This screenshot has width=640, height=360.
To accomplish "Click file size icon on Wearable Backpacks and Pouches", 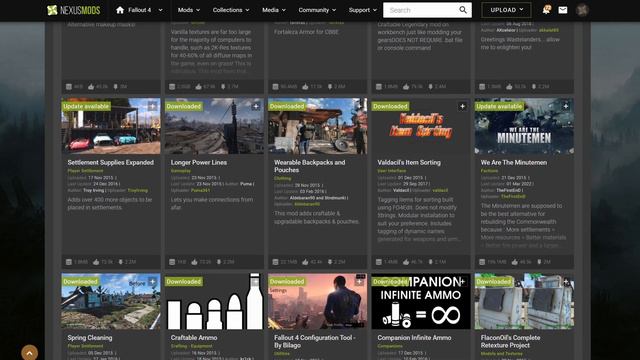I will (x=276, y=262).
